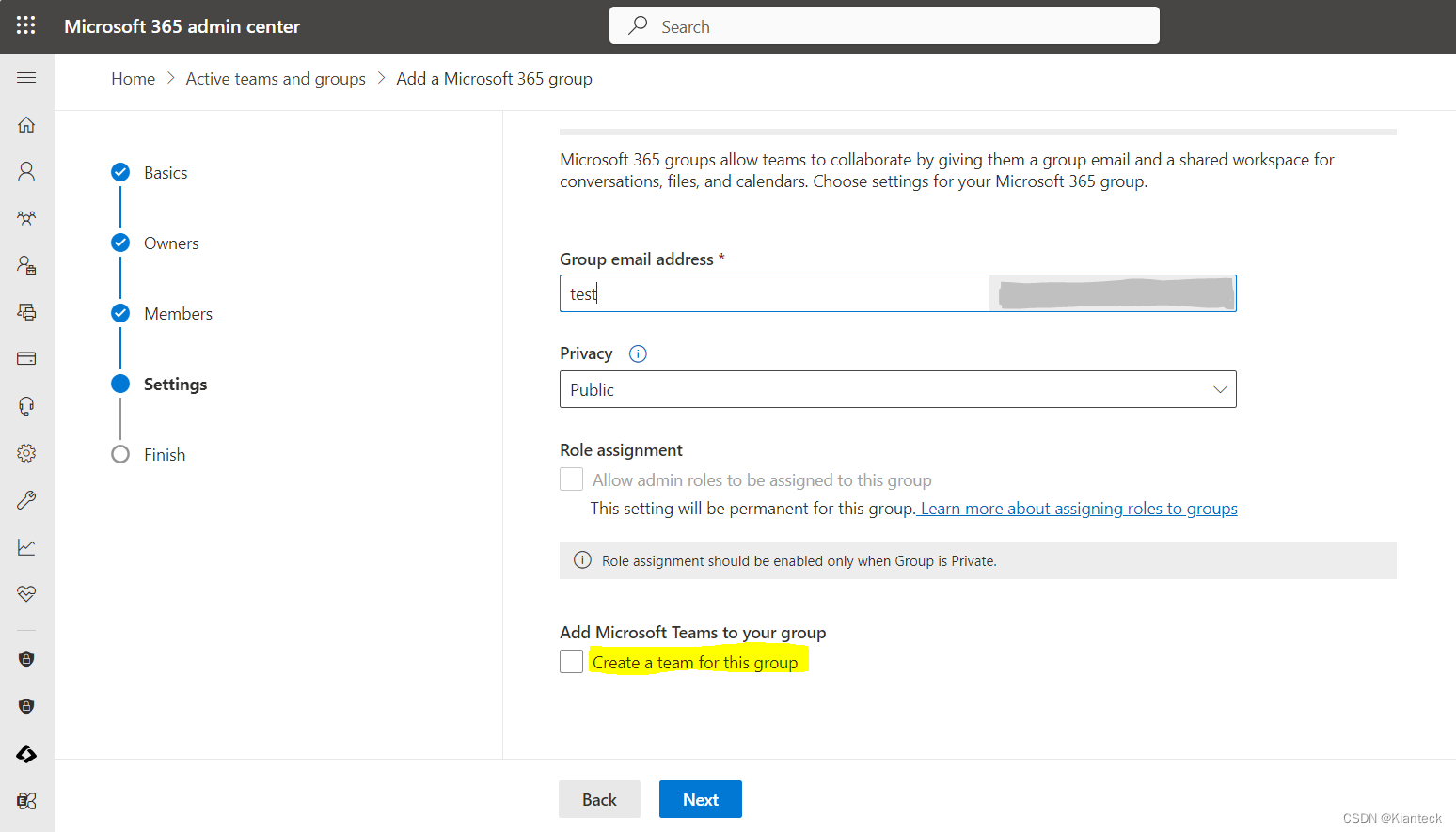
Task: Open Settings gear icon in sidebar
Action: point(26,453)
